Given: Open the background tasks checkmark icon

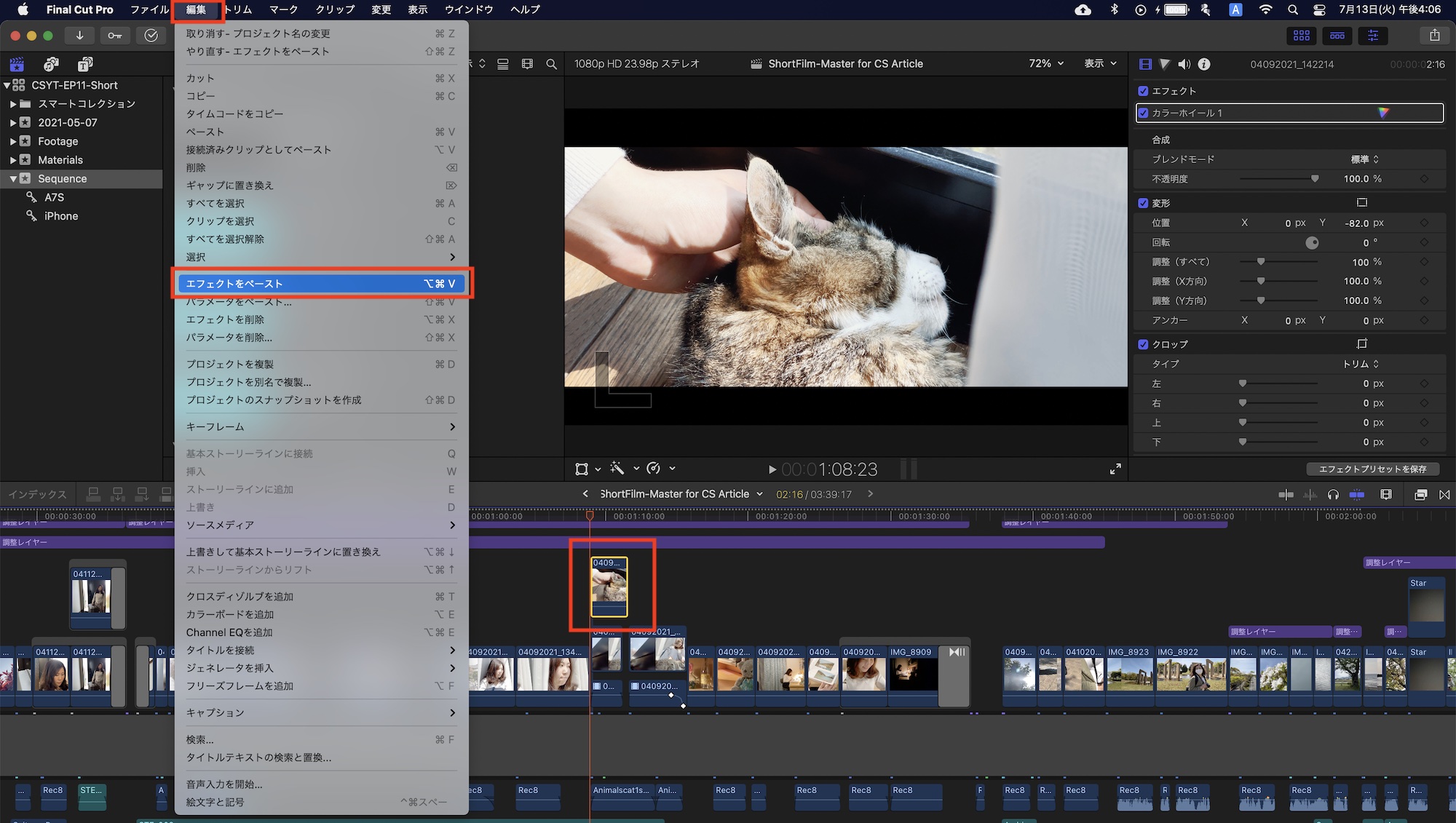Looking at the screenshot, I should click(151, 35).
